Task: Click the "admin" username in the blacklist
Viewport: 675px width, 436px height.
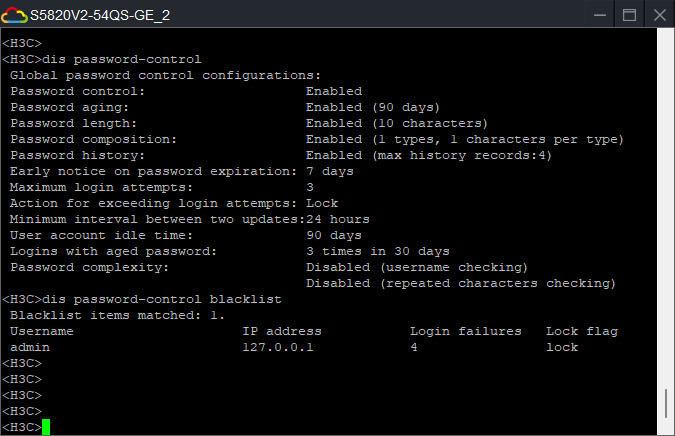Action: [x=30, y=347]
